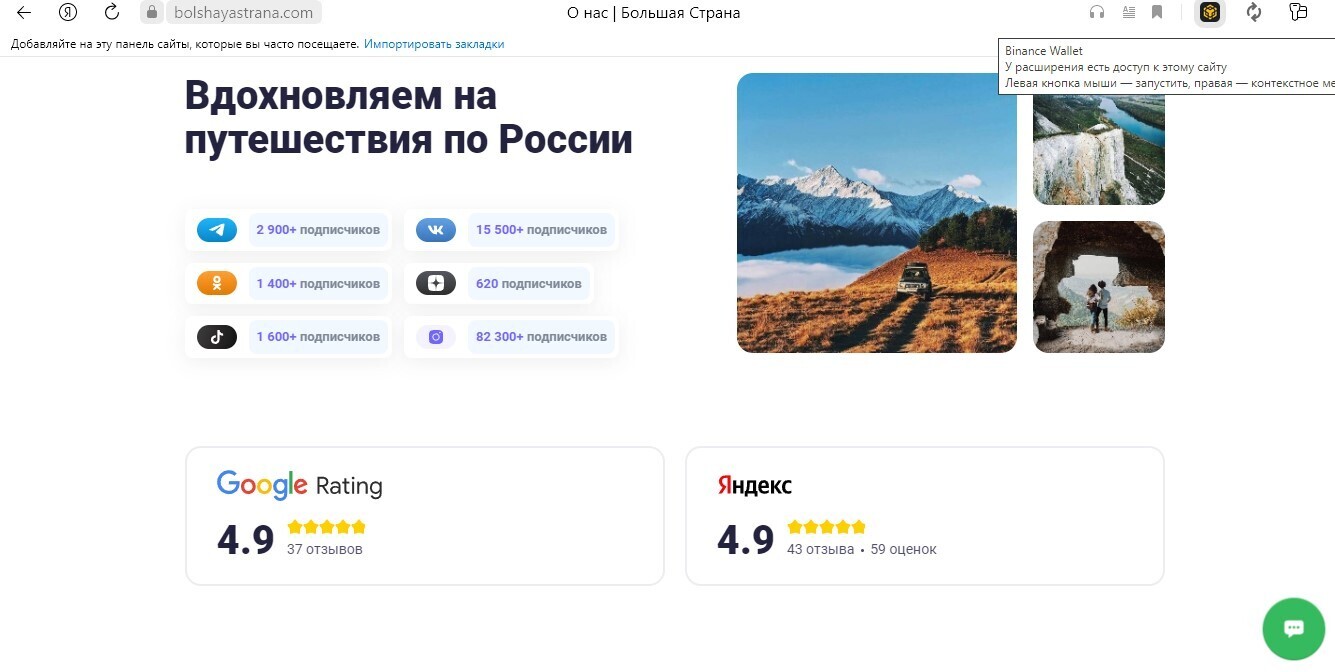Image resolution: width=1335 pixels, height=672 pixels.
Task: Launch the Binance Wallet extension
Action: (x=1210, y=13)
